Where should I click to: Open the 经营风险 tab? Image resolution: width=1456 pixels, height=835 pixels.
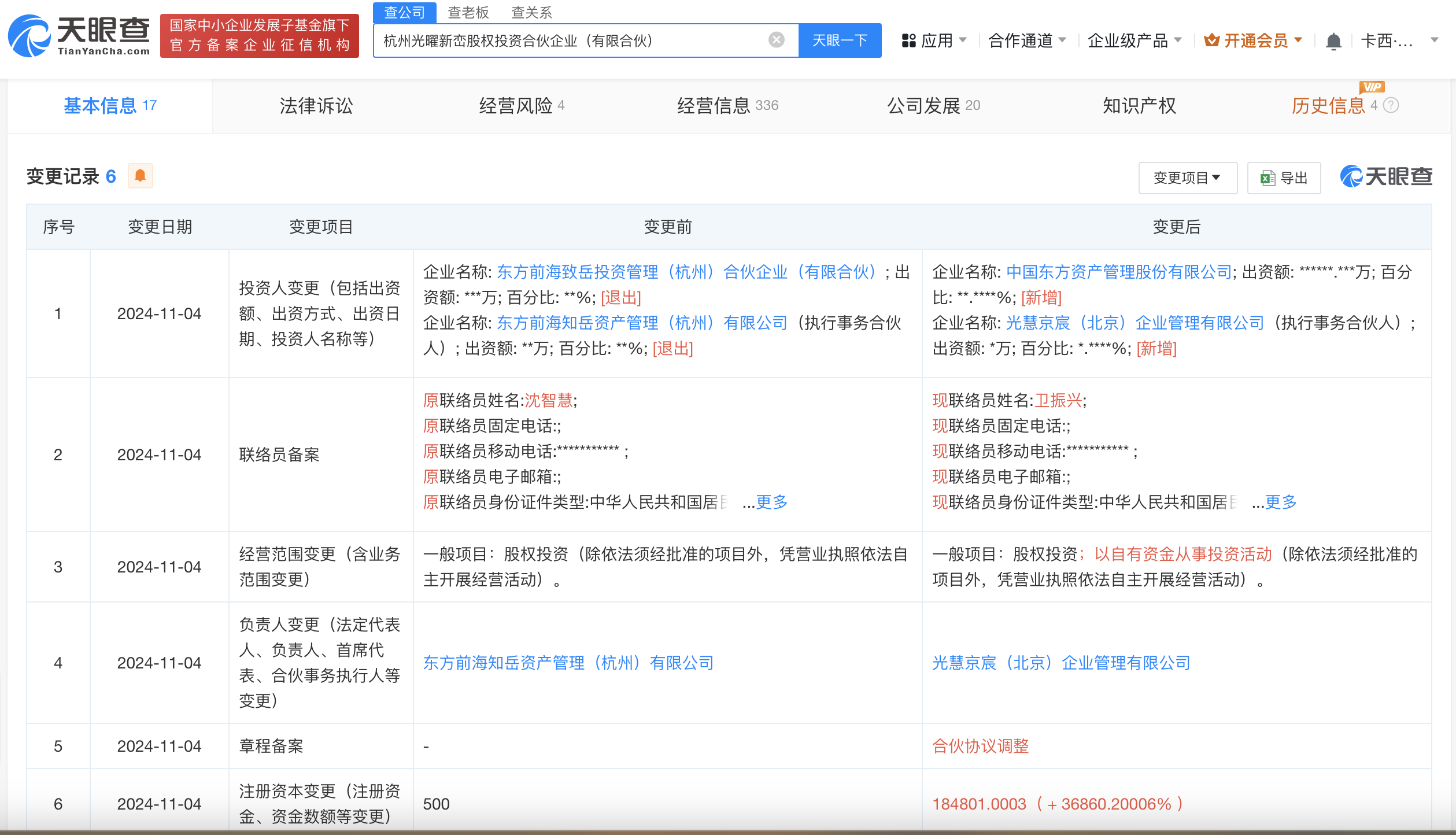click(522, 106)
